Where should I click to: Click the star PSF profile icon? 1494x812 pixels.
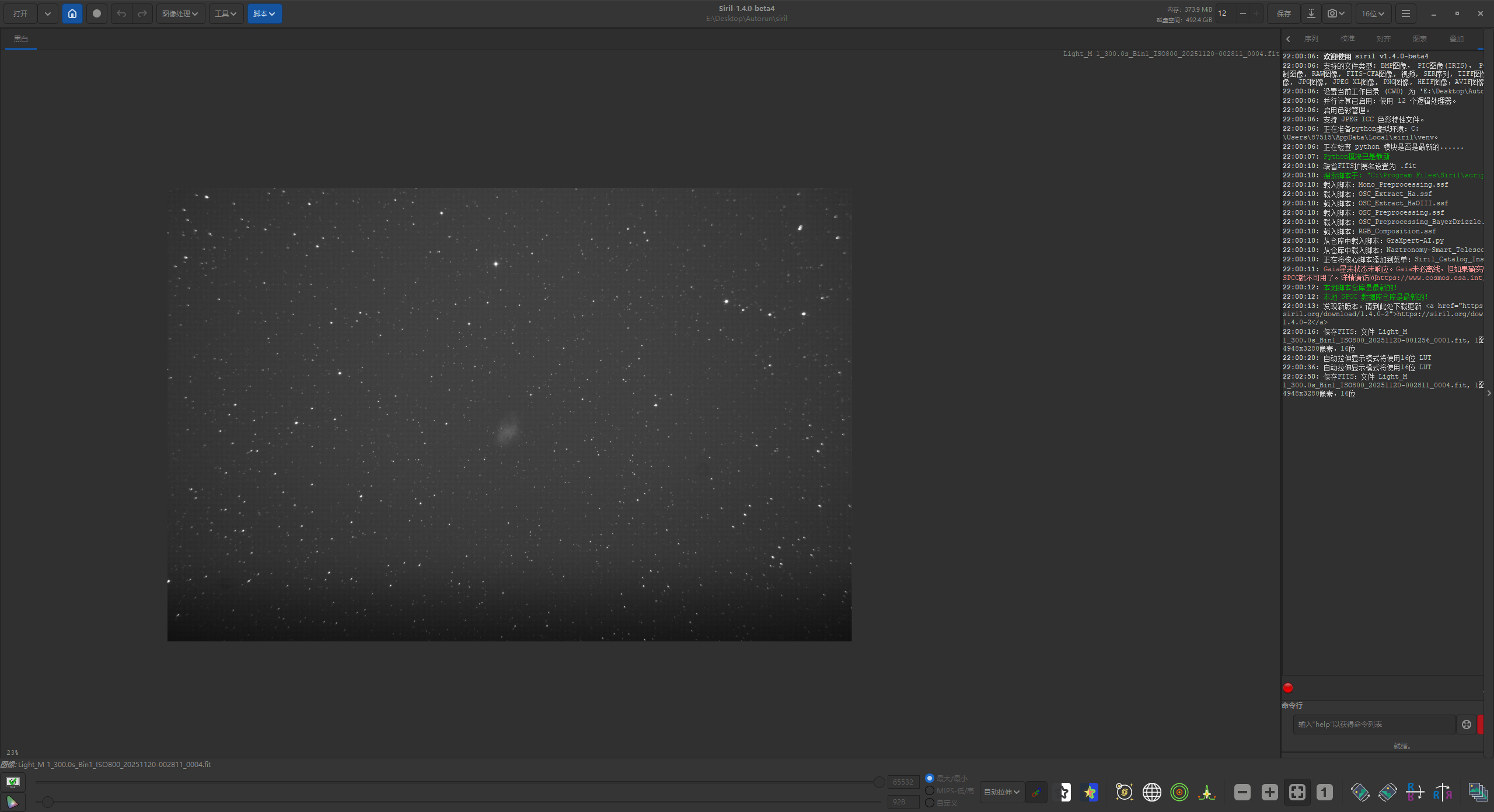tap(1206, 792)
